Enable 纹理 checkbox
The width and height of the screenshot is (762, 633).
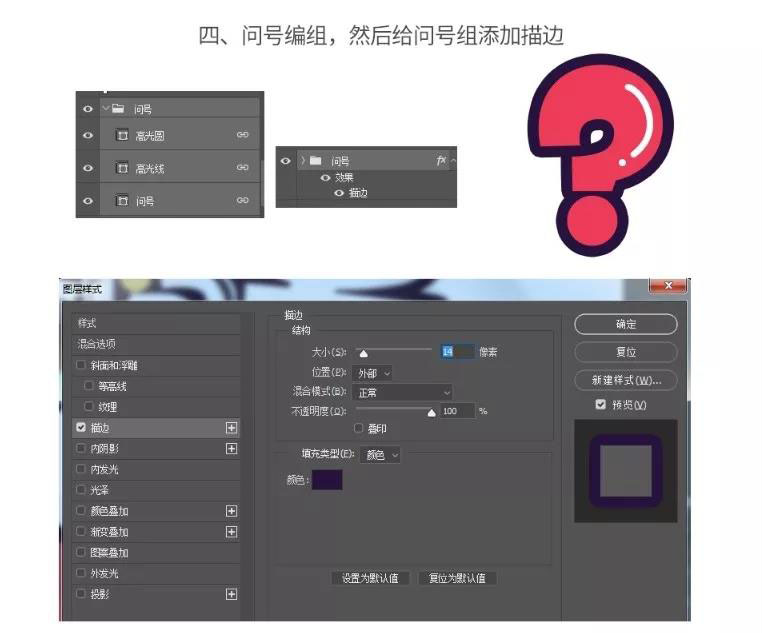pos(88,406)
